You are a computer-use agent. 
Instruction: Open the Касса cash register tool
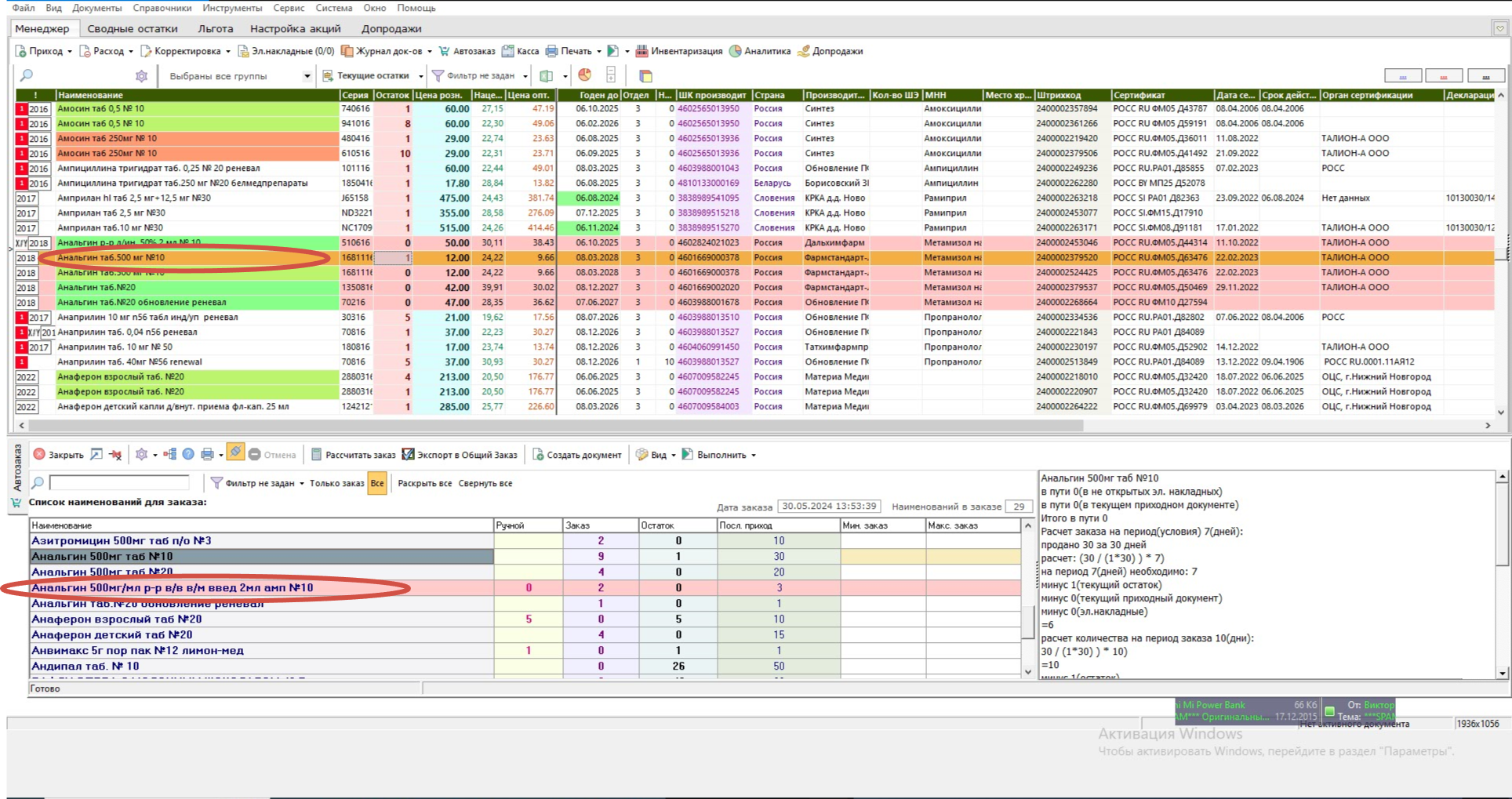520,51
